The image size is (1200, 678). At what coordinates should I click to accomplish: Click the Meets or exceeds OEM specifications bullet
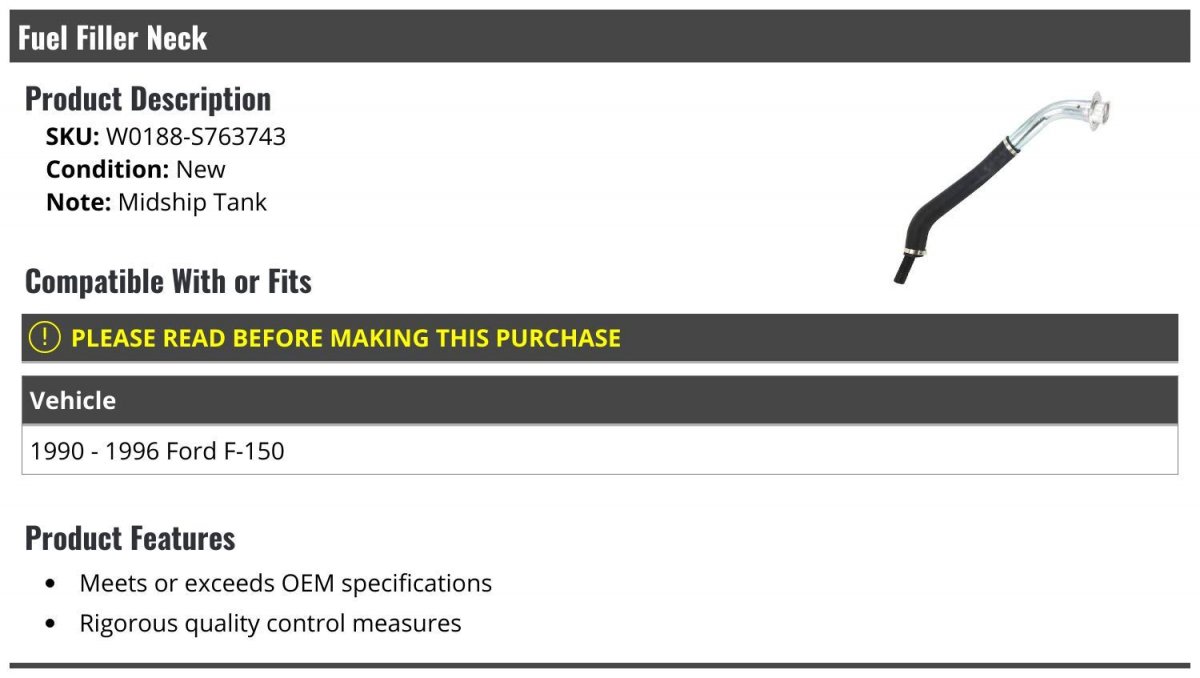click(x=286, y=583)
